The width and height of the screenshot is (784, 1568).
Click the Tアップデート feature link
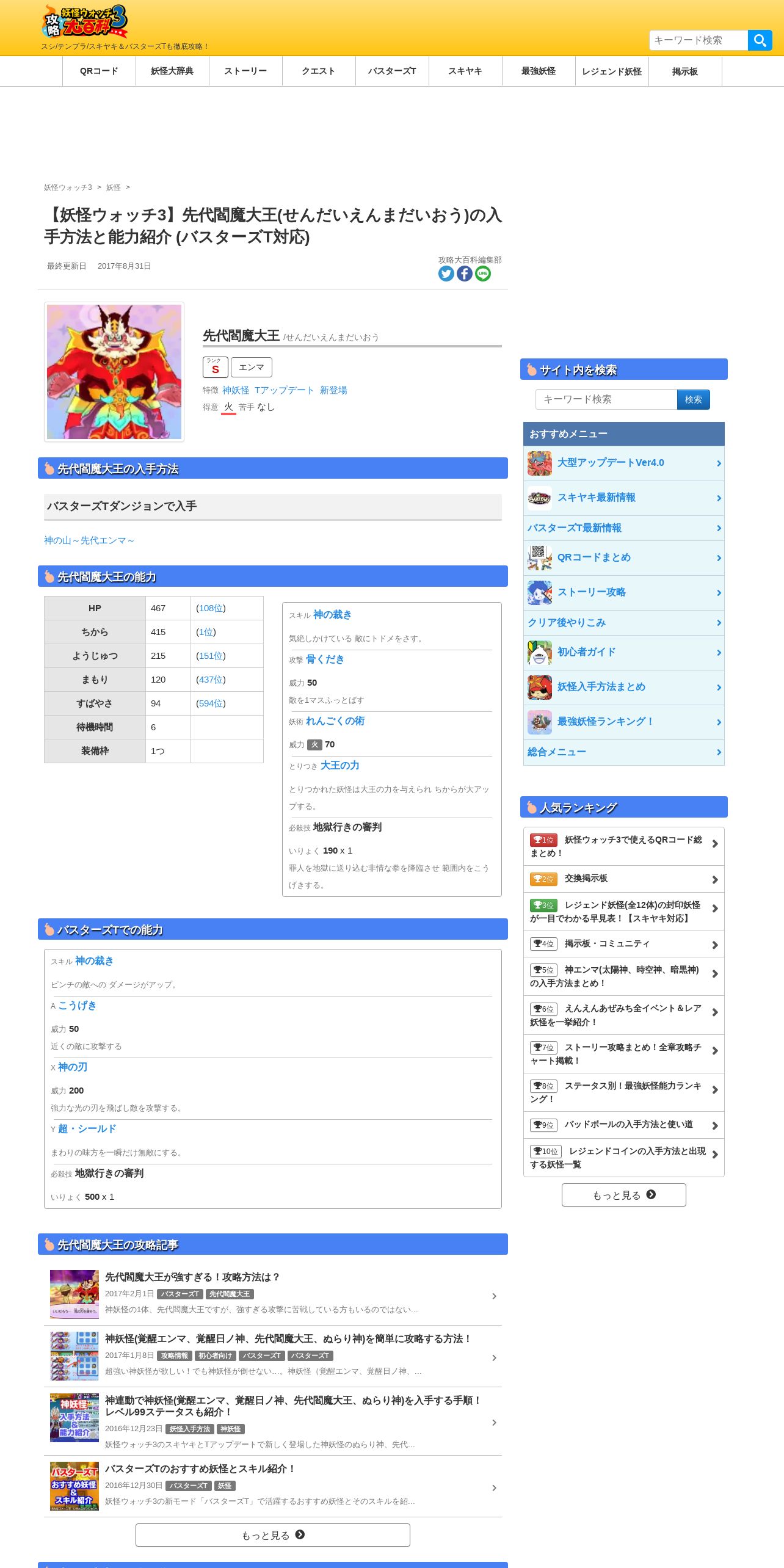click(x=284, y=390)
